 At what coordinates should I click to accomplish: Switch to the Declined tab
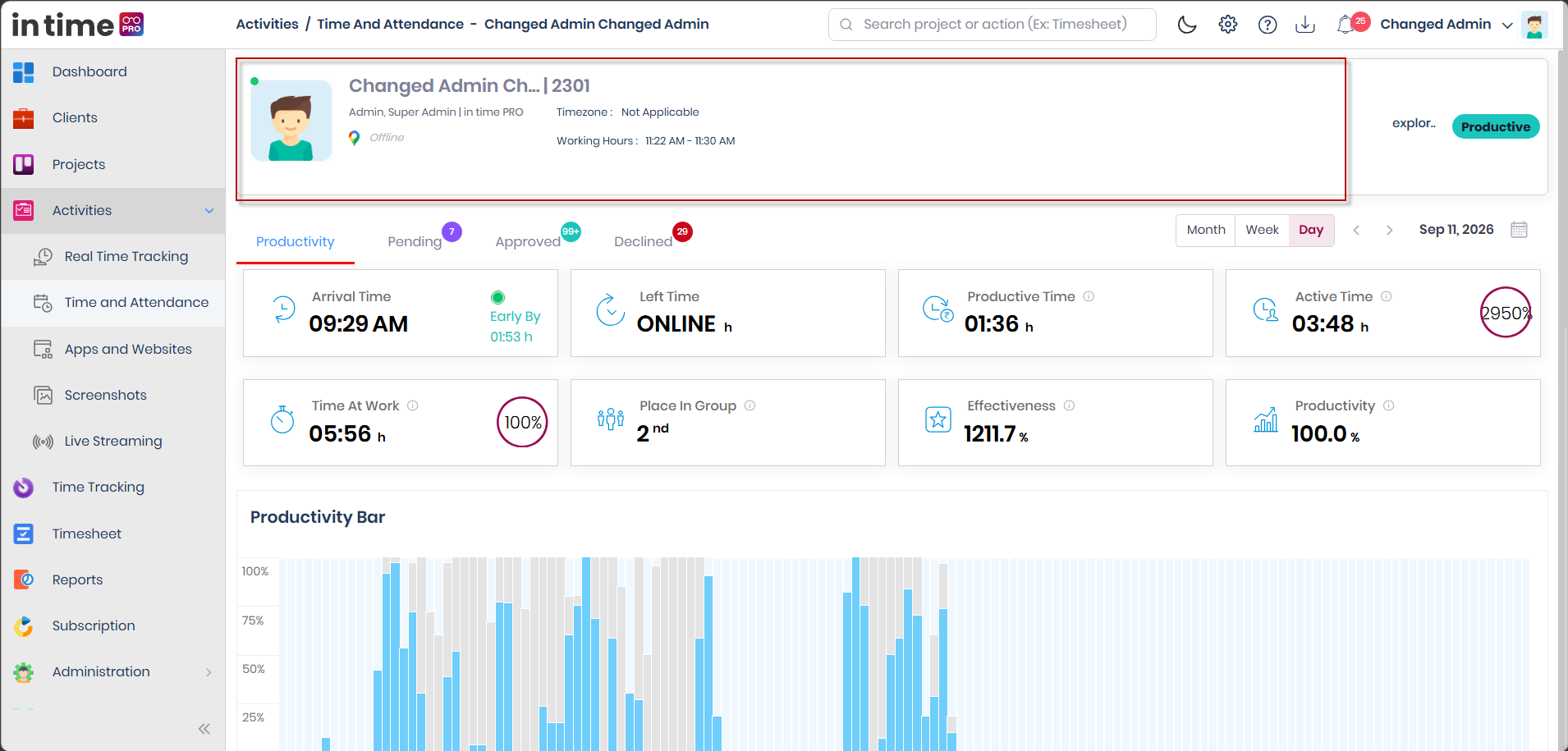coord(644,242)
